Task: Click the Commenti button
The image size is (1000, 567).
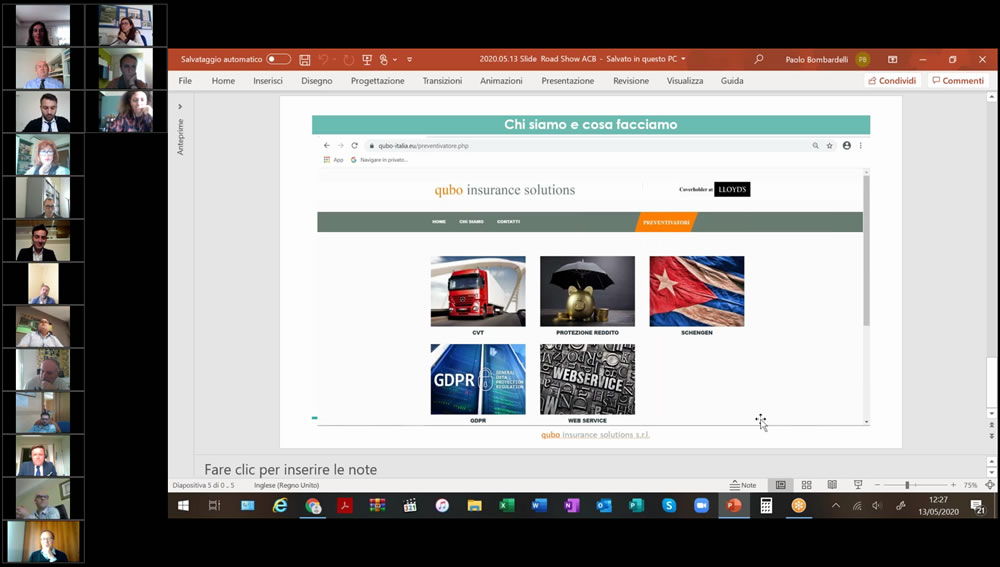Action: [x=958, y=80]
